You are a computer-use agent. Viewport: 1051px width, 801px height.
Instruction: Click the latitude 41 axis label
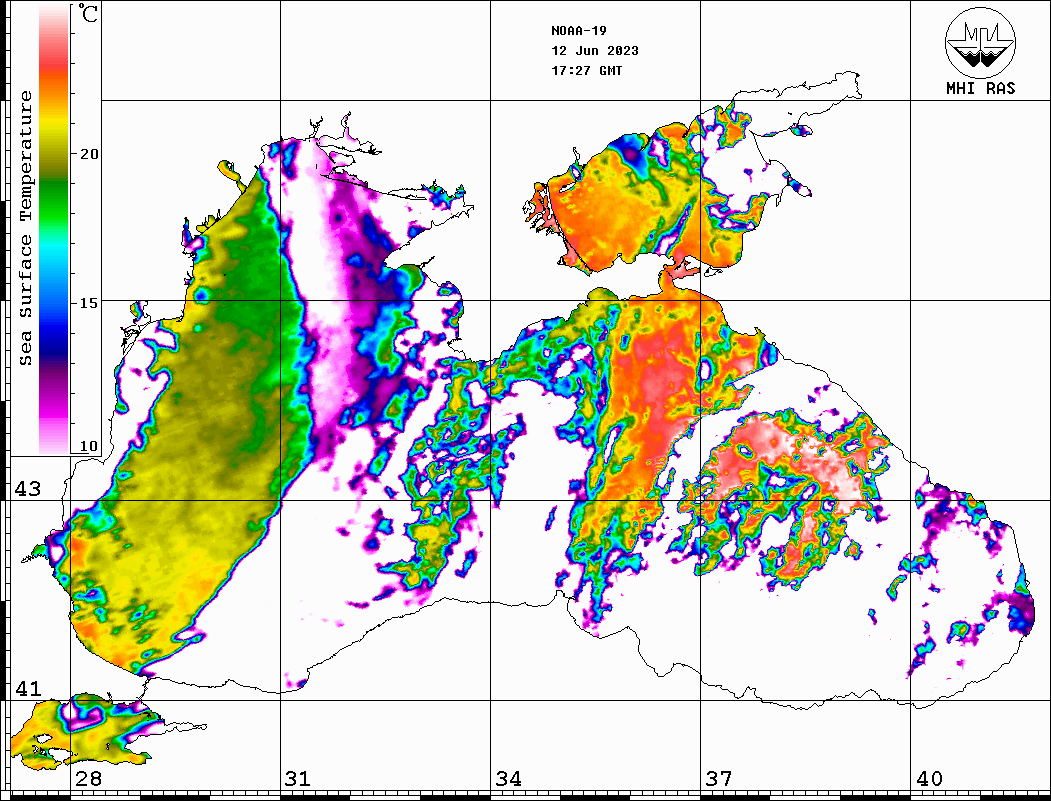(x=27, y=689)
